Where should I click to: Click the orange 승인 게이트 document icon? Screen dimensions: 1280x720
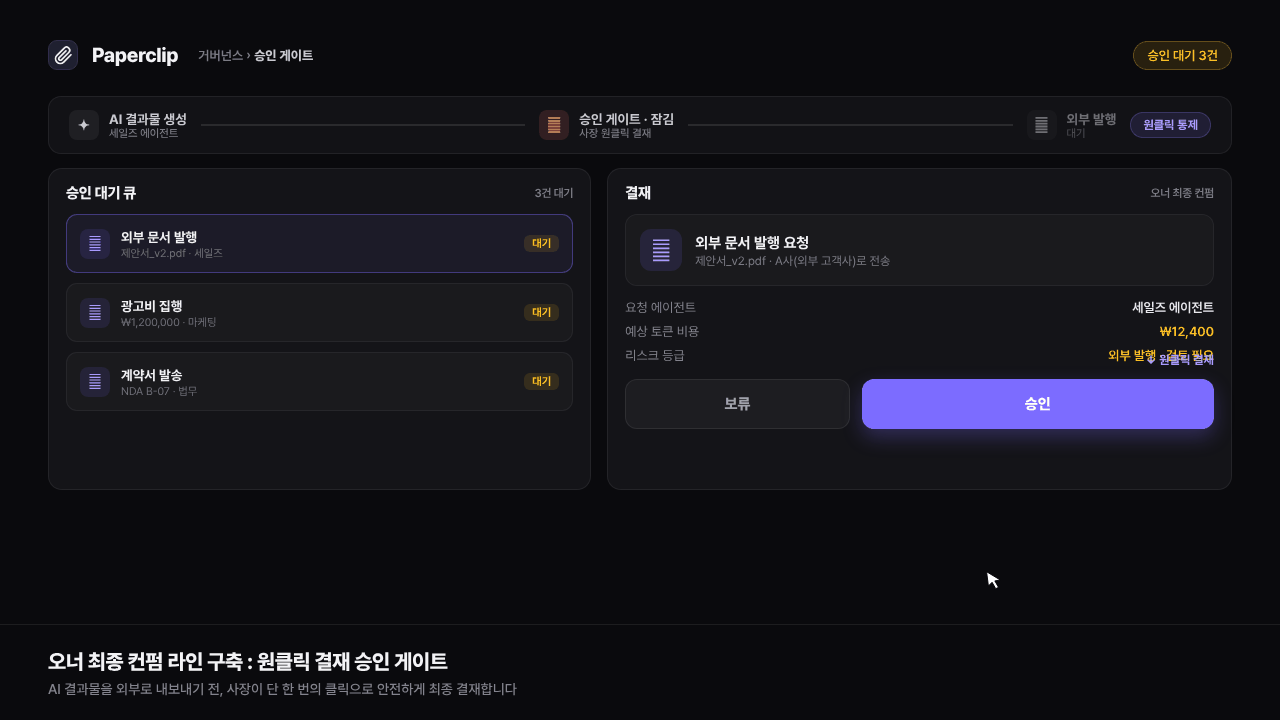tap(554, 125)
